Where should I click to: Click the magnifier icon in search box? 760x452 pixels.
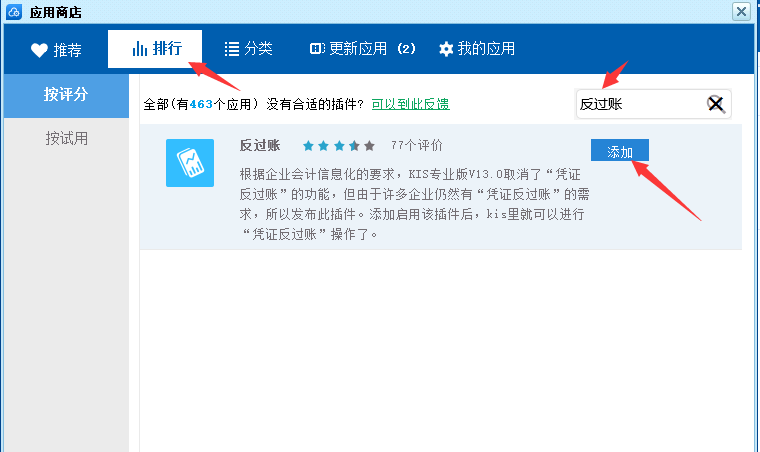point(716,104)
